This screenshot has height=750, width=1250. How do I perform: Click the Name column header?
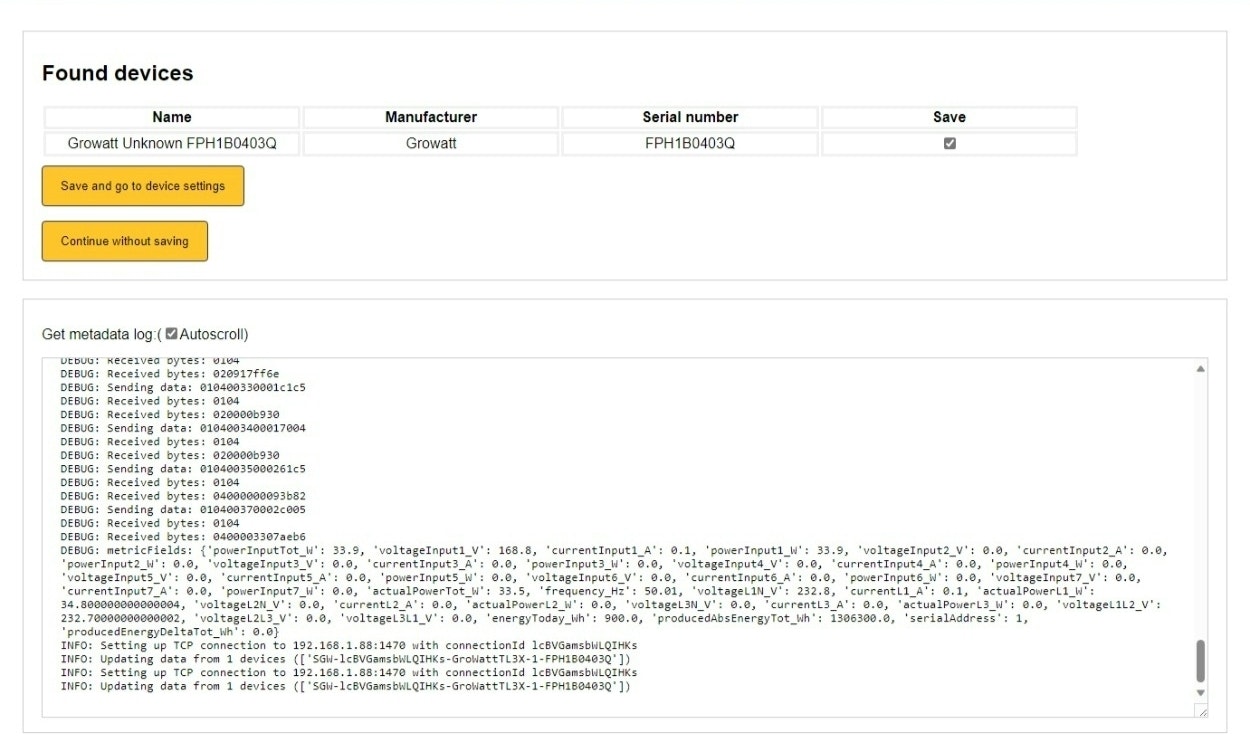pyautogui.click(x=172, y=117)
